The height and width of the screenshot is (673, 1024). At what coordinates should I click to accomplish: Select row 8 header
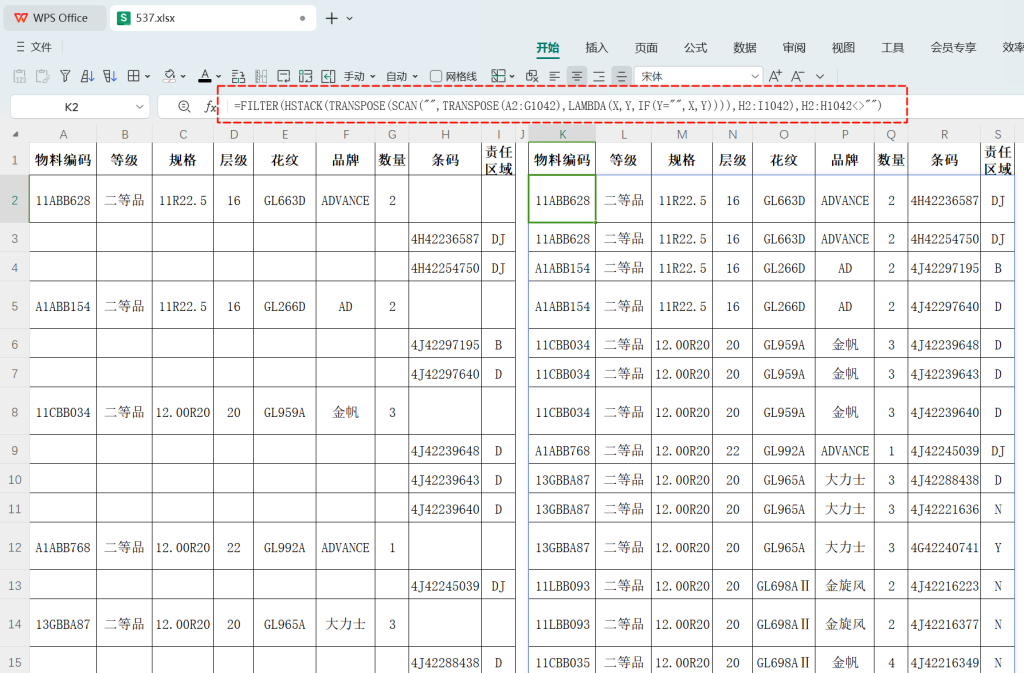point(14,413)
